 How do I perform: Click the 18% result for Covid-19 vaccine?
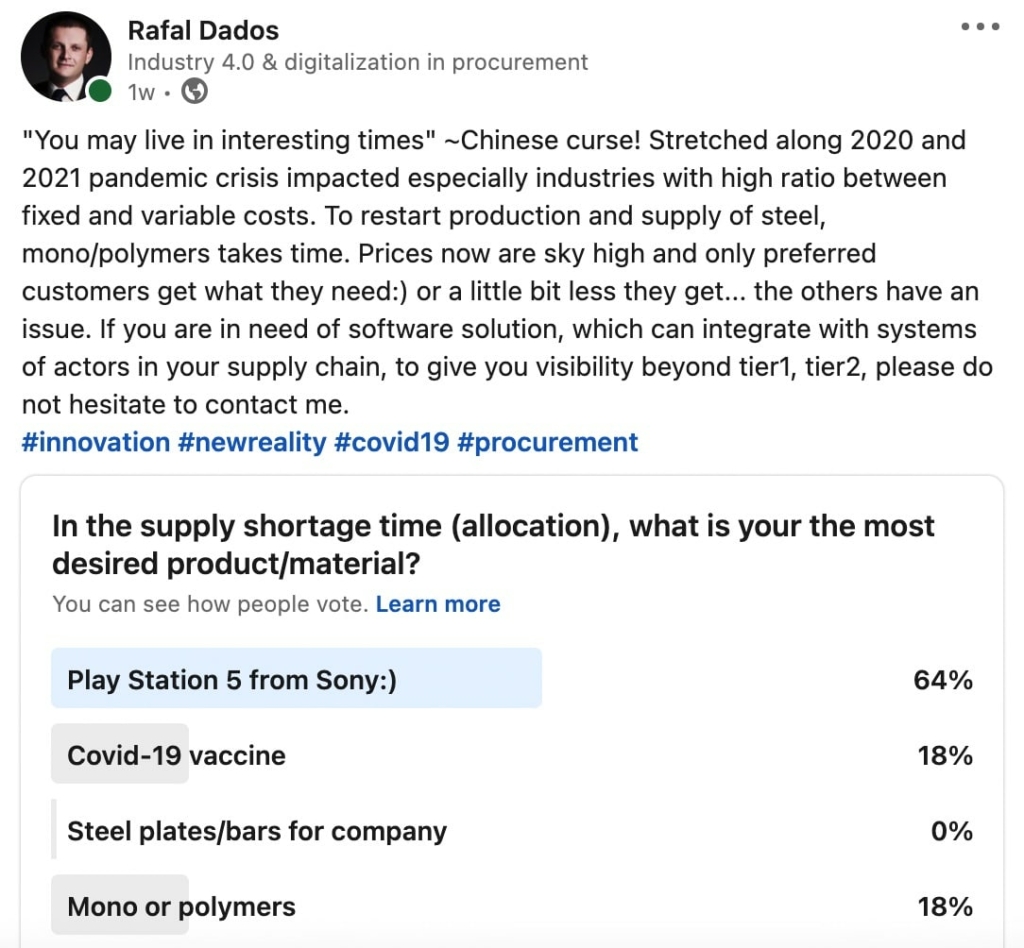(x=945, y=755)
